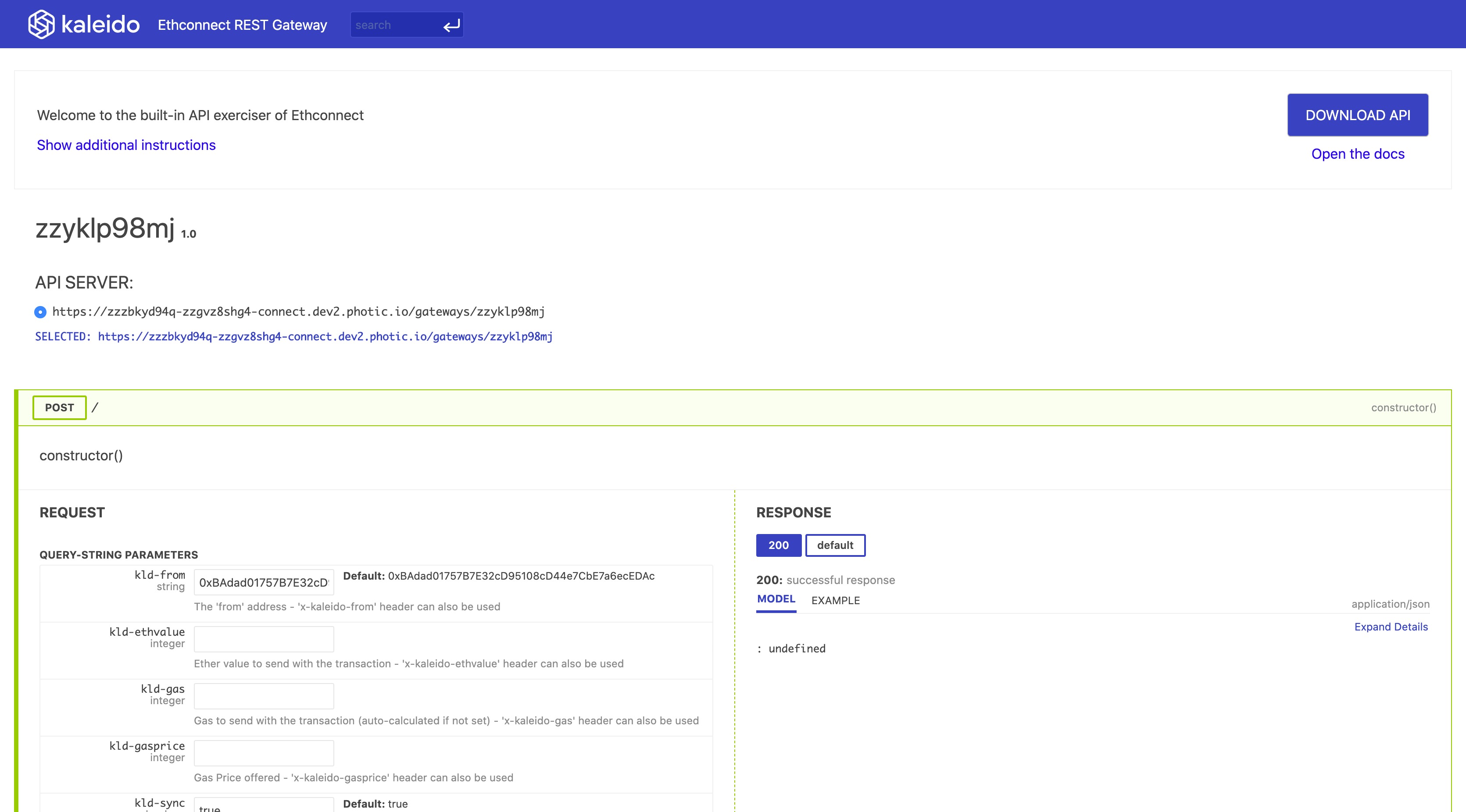Switch to the EXAMPLE tab
This screenshot has height=812, width=1466.
pos(836,601)
